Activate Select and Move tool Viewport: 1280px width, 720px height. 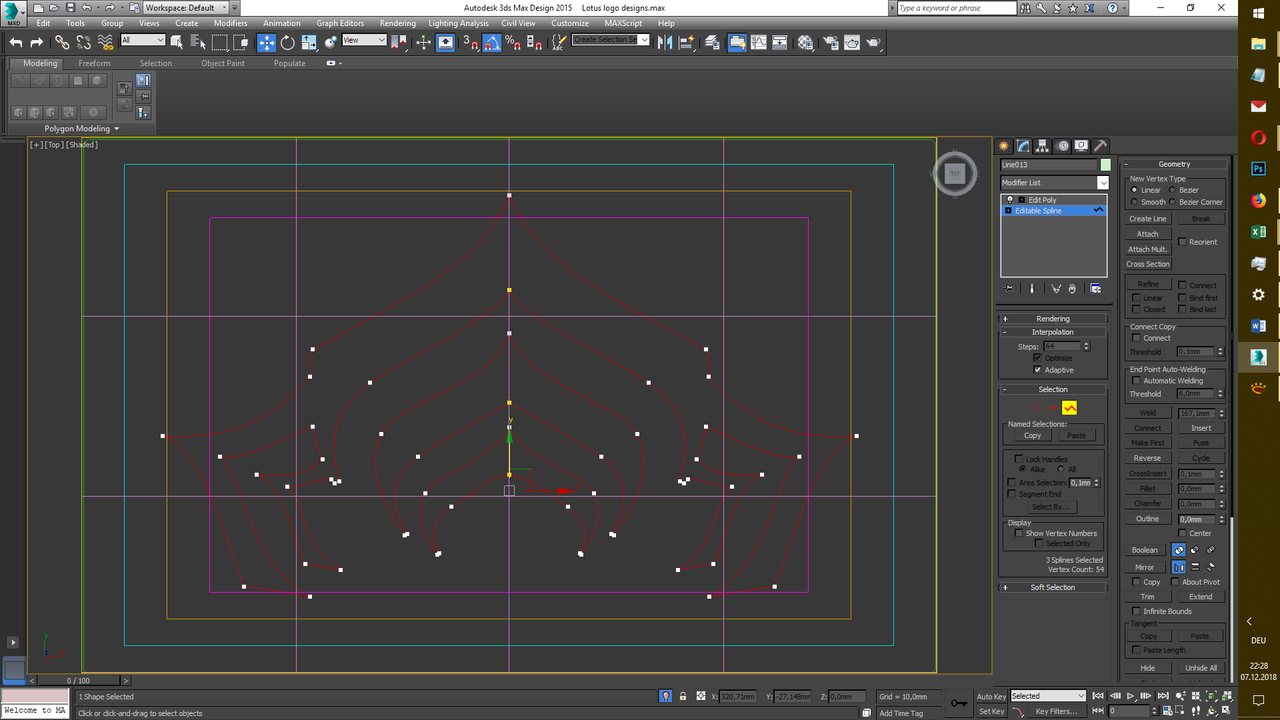[x=266, y=42]
